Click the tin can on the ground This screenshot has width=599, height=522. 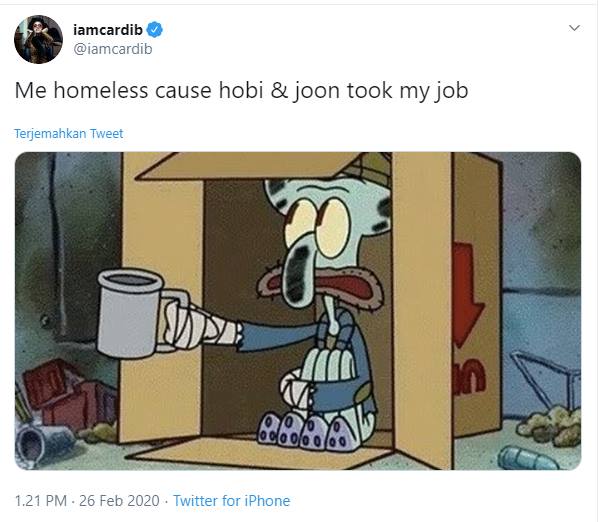[44, 443]
